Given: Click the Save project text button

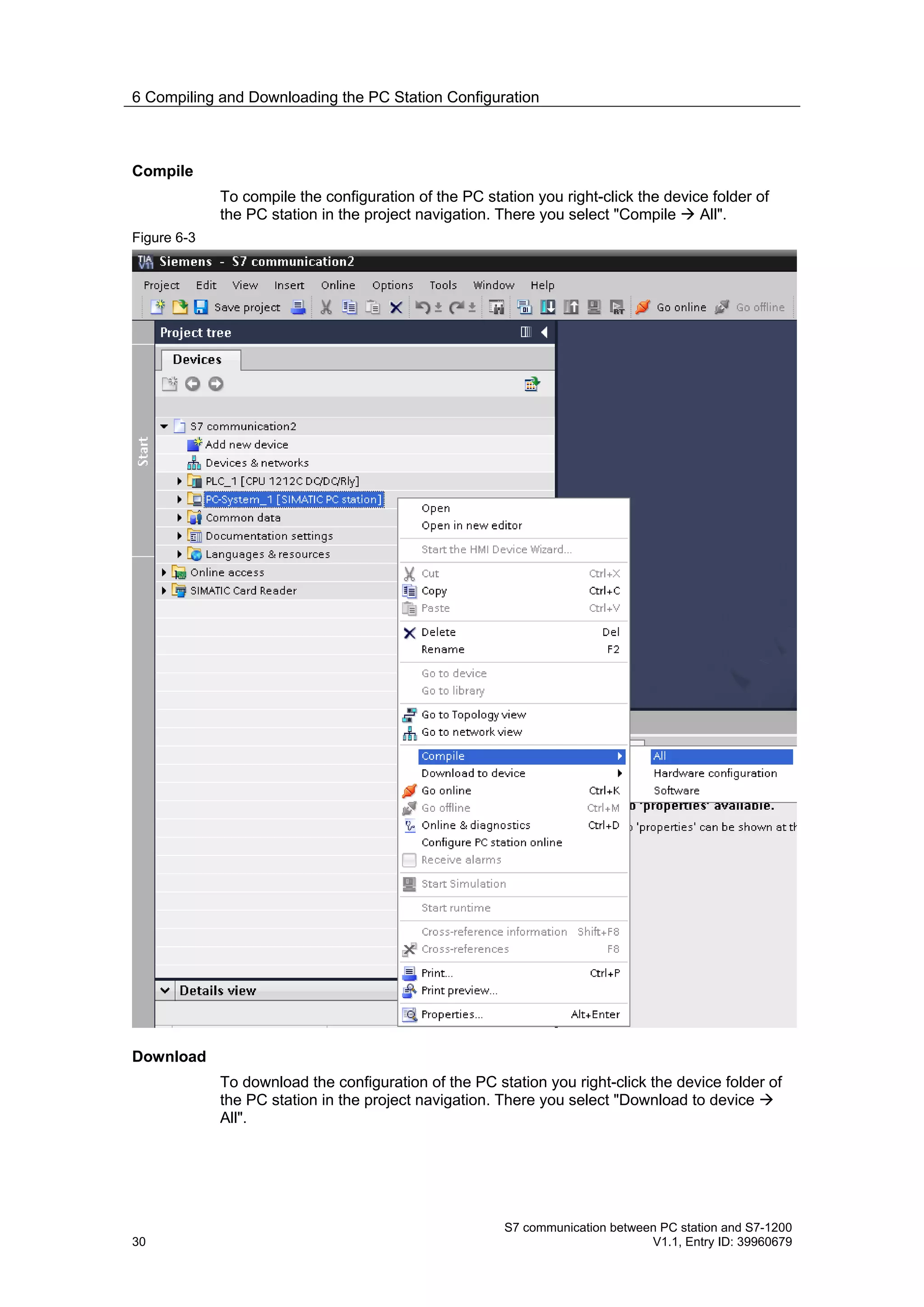Looking at the screenshot, I should click(x=247, y=307).
